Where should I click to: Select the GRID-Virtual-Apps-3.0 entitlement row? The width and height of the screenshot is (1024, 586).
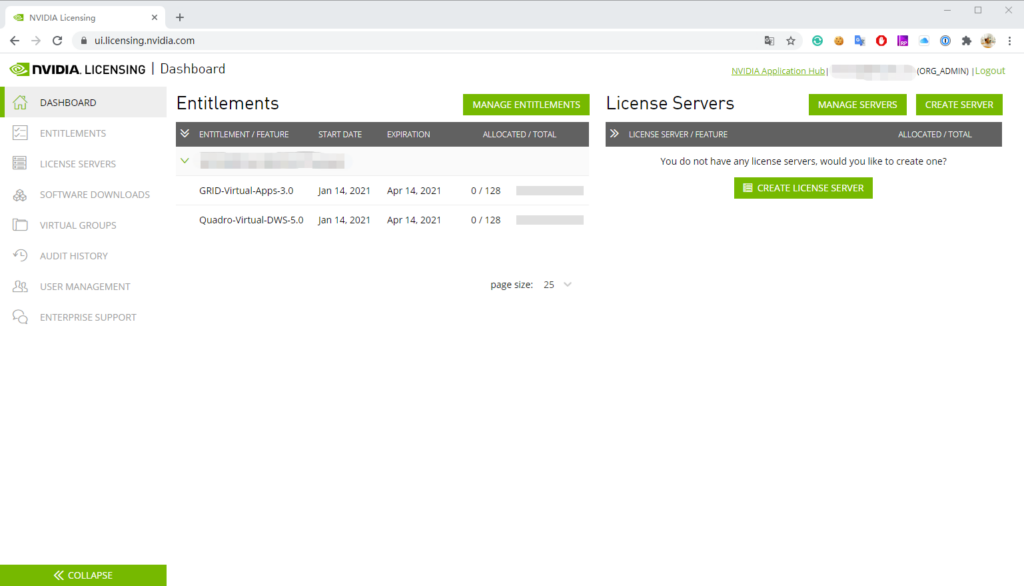(x=250, y=190)
